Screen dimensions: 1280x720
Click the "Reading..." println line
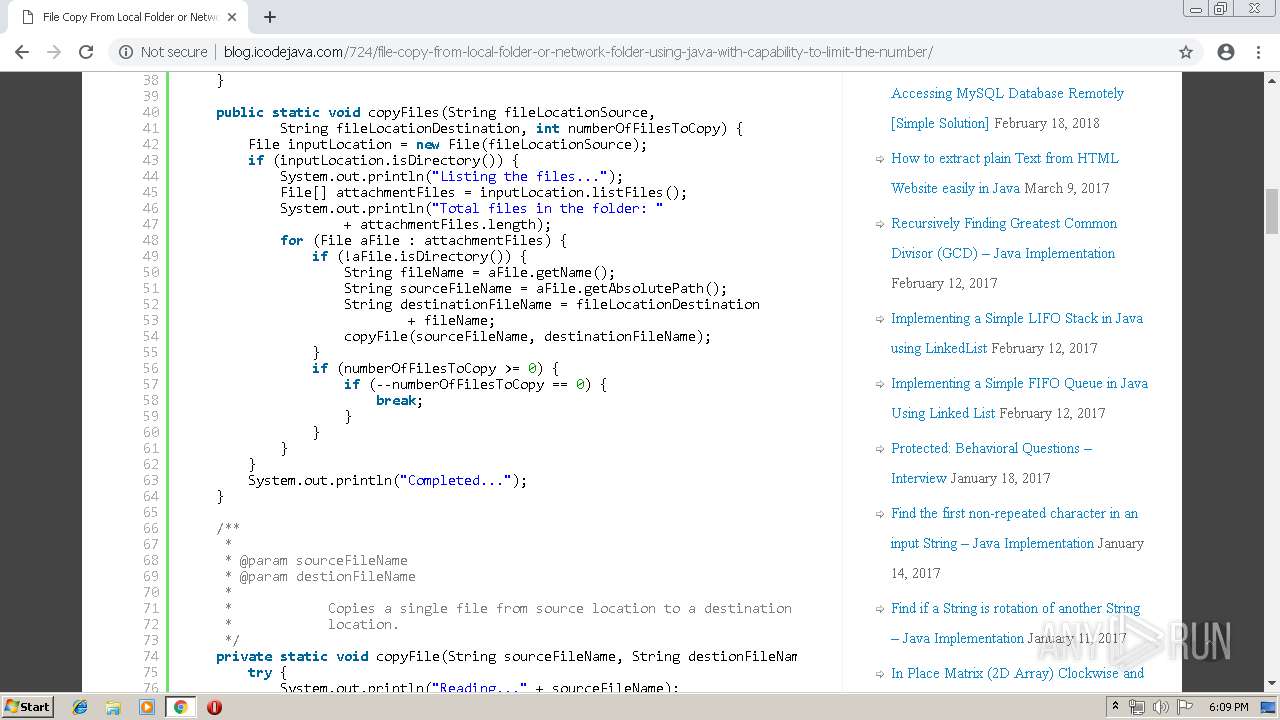[480, 688]
